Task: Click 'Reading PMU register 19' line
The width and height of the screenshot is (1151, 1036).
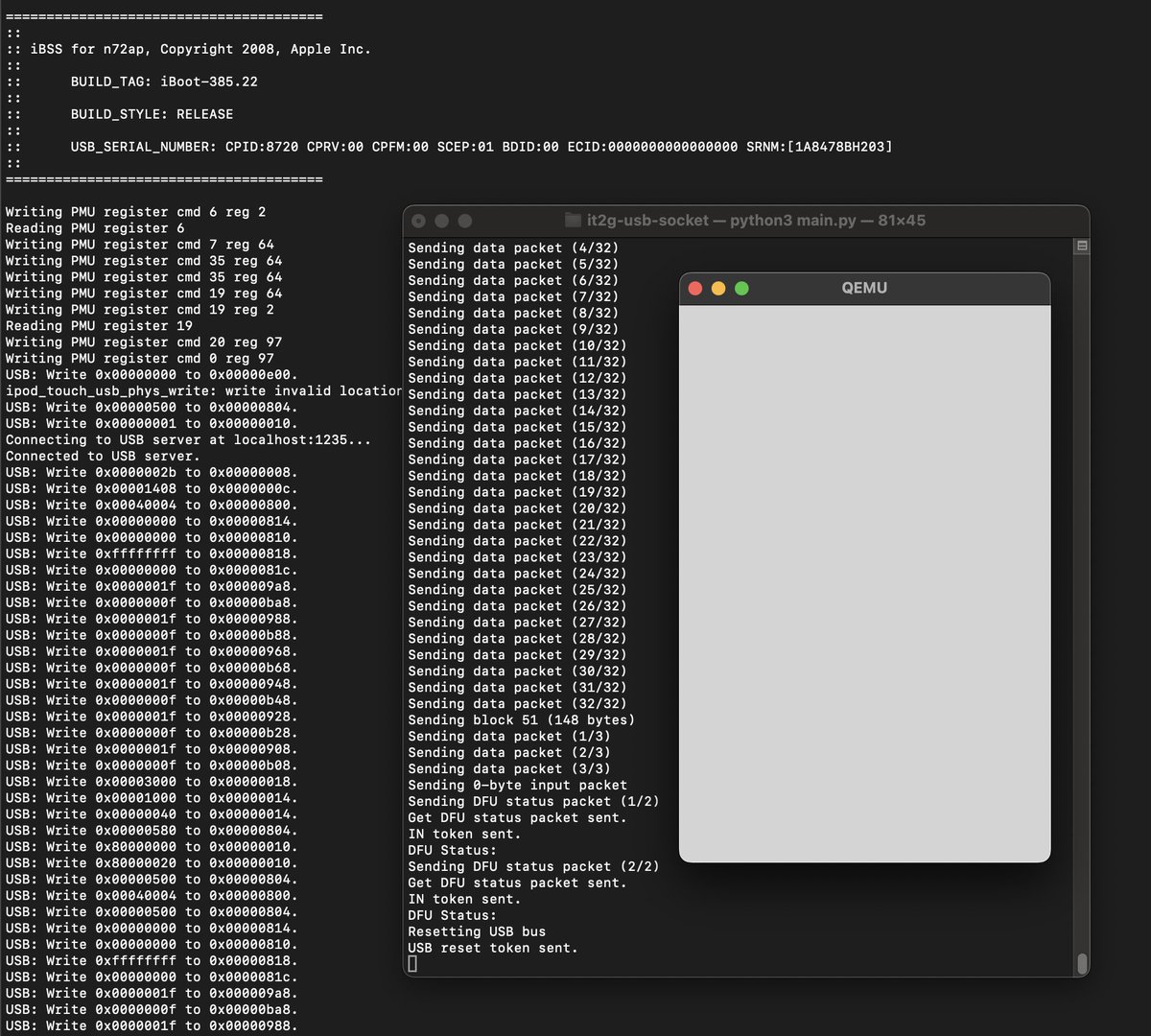Action: (x=99, y=326)
